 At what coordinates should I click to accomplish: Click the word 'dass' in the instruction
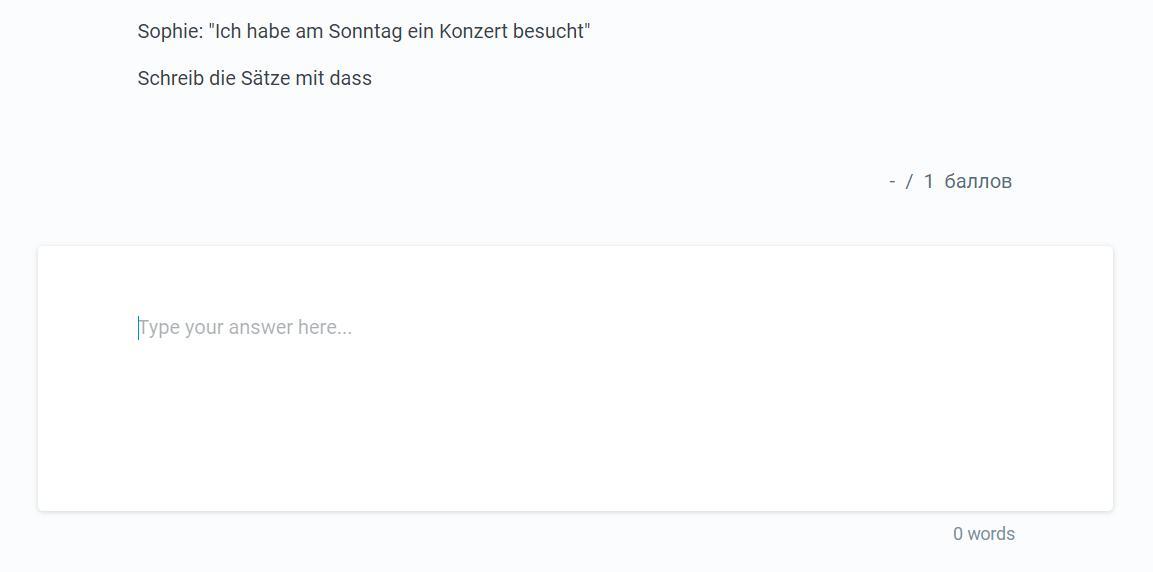[x=350, y=78]
